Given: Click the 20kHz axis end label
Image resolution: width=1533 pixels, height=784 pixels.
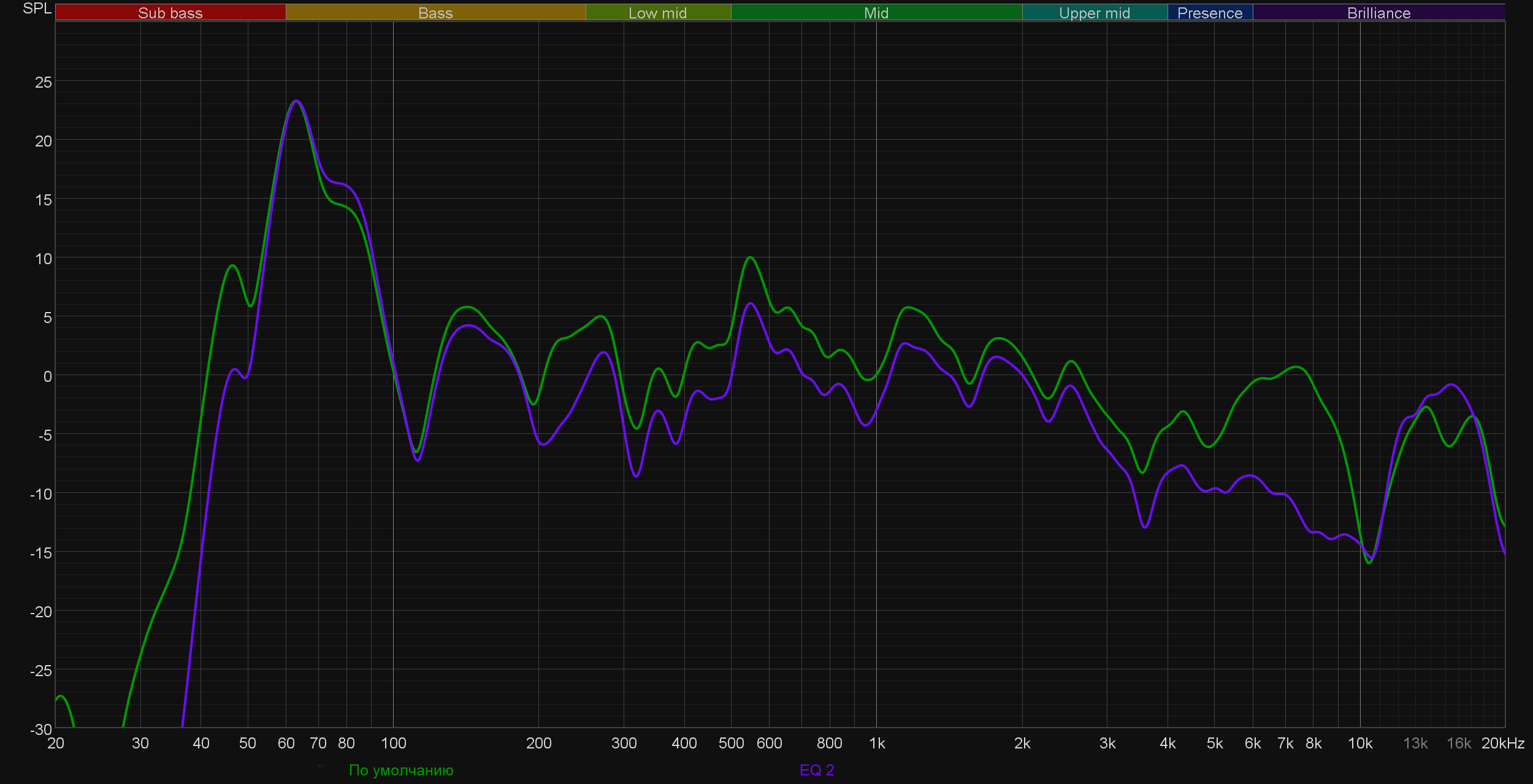Looking at the screenshot, I should [x=1502, y=744].
